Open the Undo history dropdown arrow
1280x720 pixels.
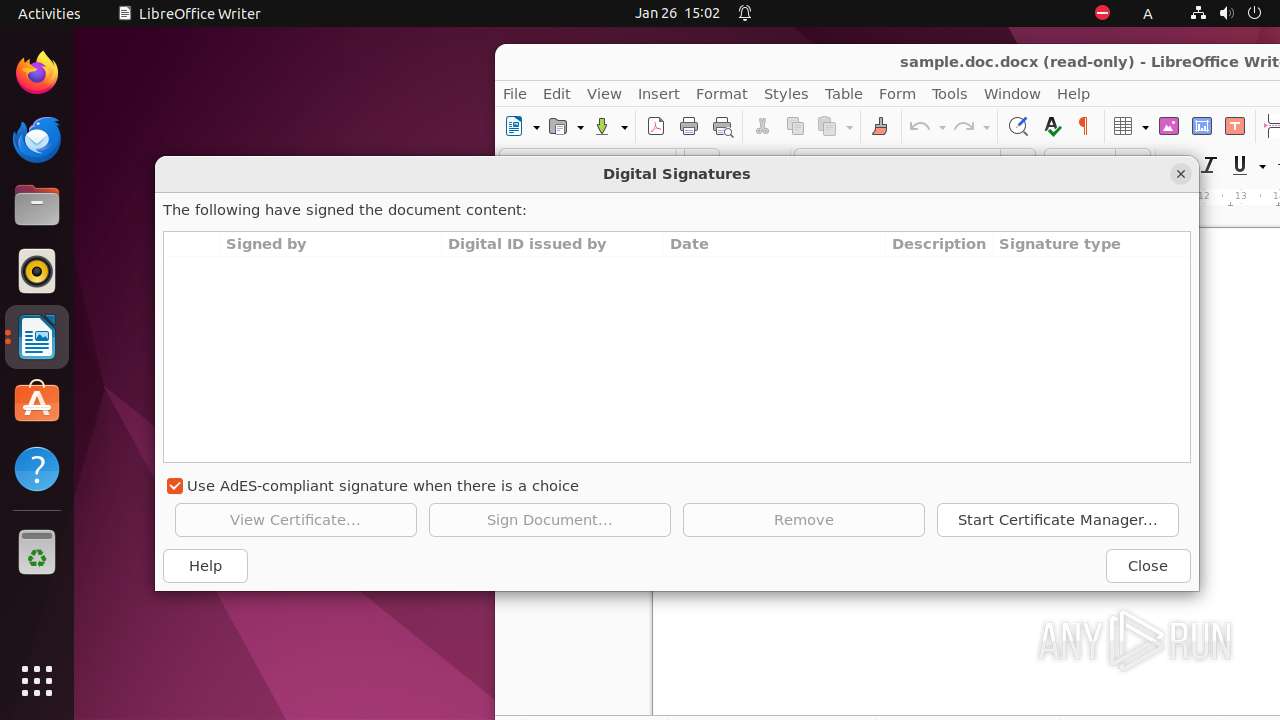coord(942,127)
